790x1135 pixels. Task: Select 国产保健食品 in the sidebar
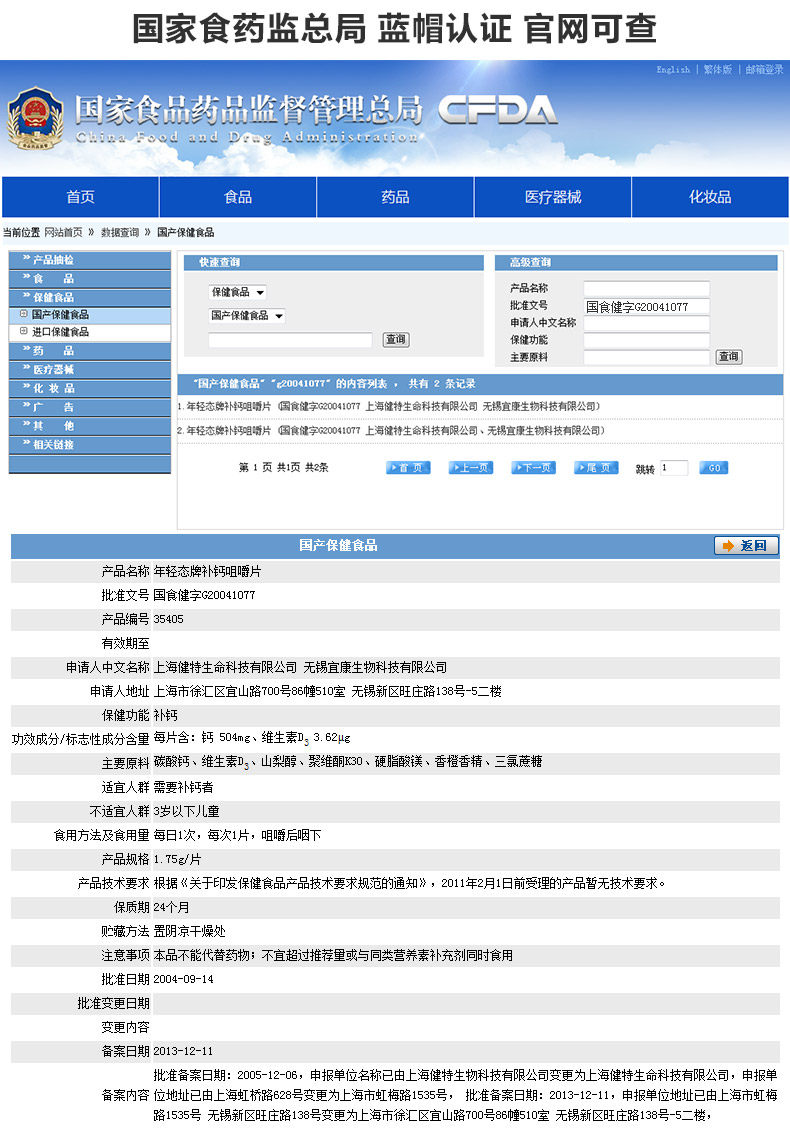(x=90, y=315)
